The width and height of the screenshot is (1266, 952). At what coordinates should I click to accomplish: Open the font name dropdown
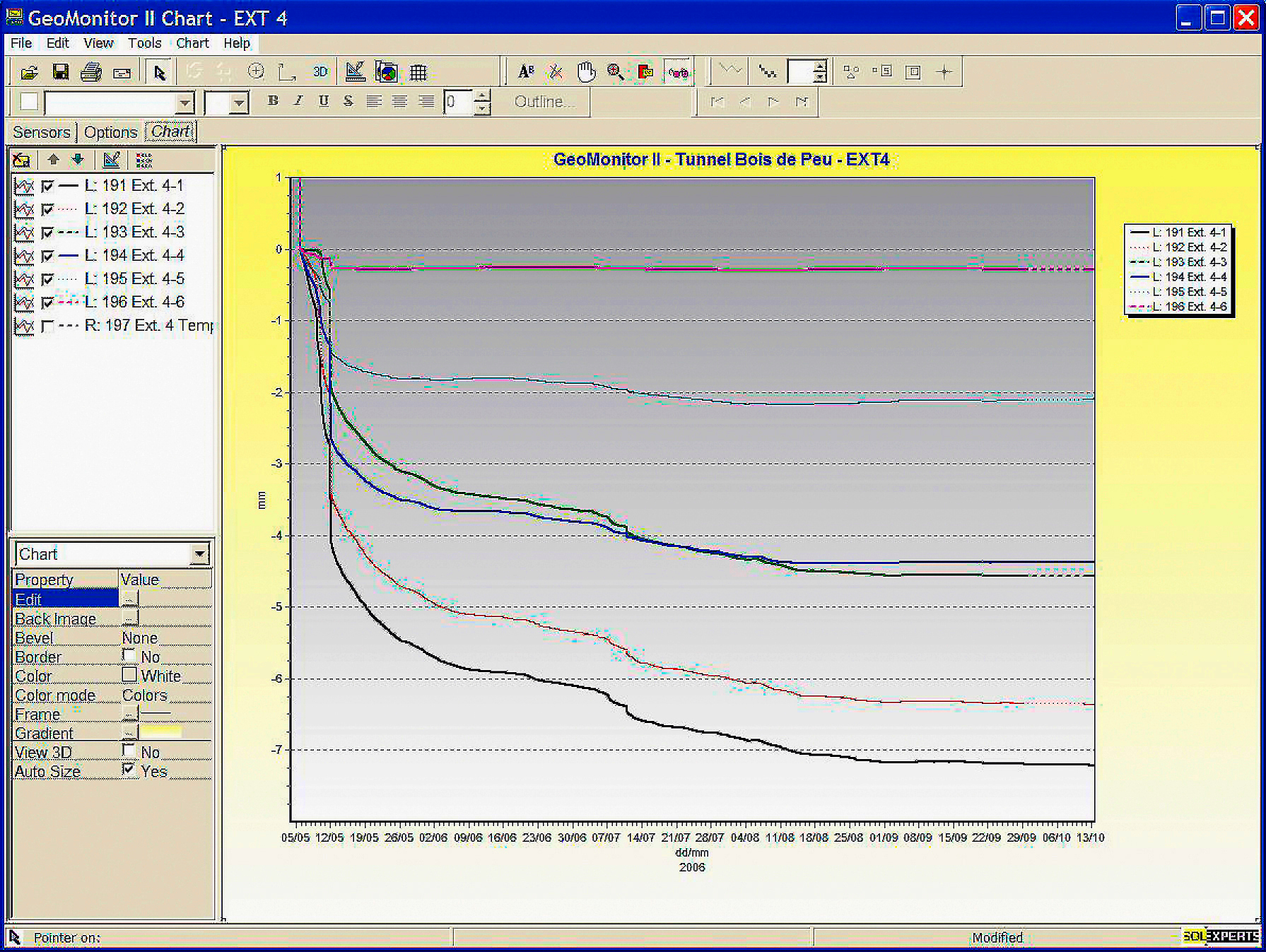coord(185,103)
